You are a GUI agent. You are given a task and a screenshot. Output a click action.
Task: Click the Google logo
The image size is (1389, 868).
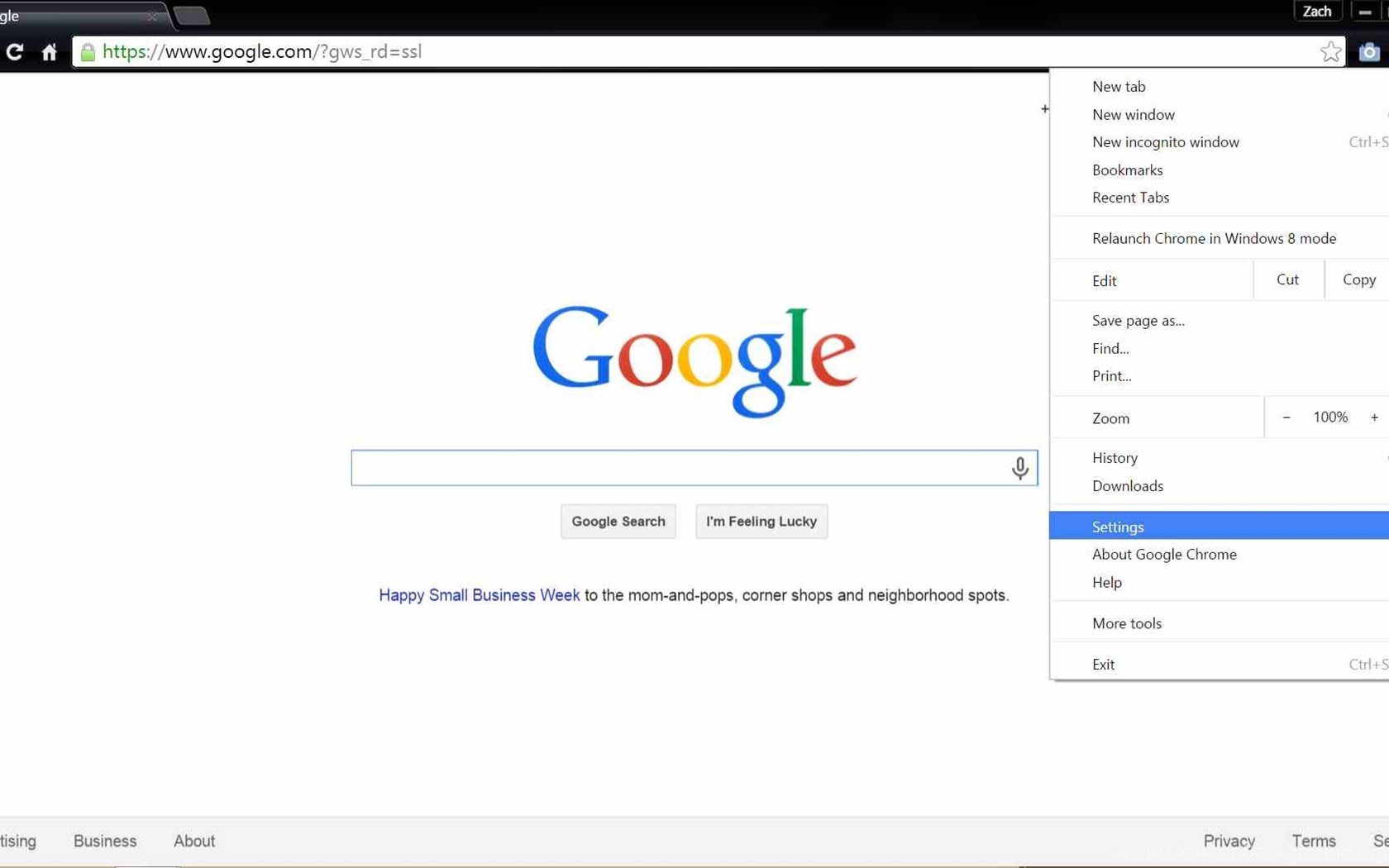694,361
